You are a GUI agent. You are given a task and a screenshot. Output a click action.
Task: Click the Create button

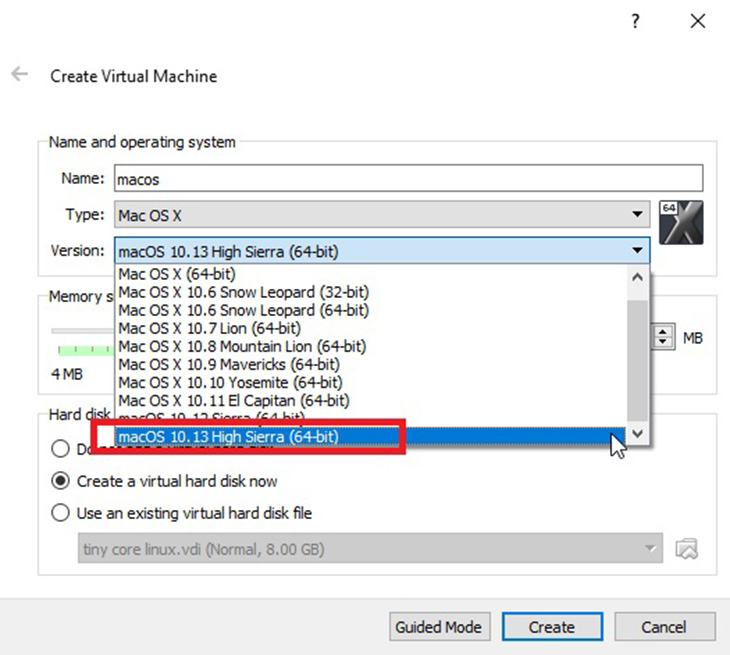(552, 627)
